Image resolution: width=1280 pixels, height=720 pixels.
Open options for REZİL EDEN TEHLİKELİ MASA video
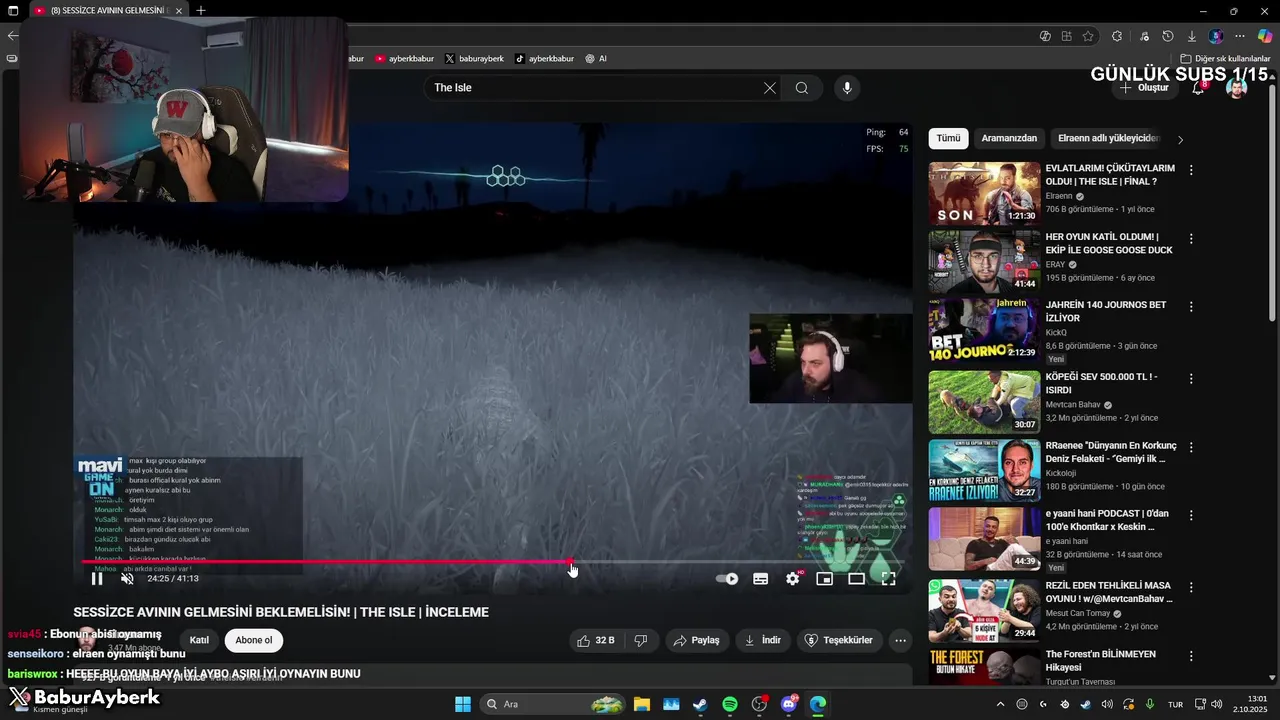pos(1191,586)
